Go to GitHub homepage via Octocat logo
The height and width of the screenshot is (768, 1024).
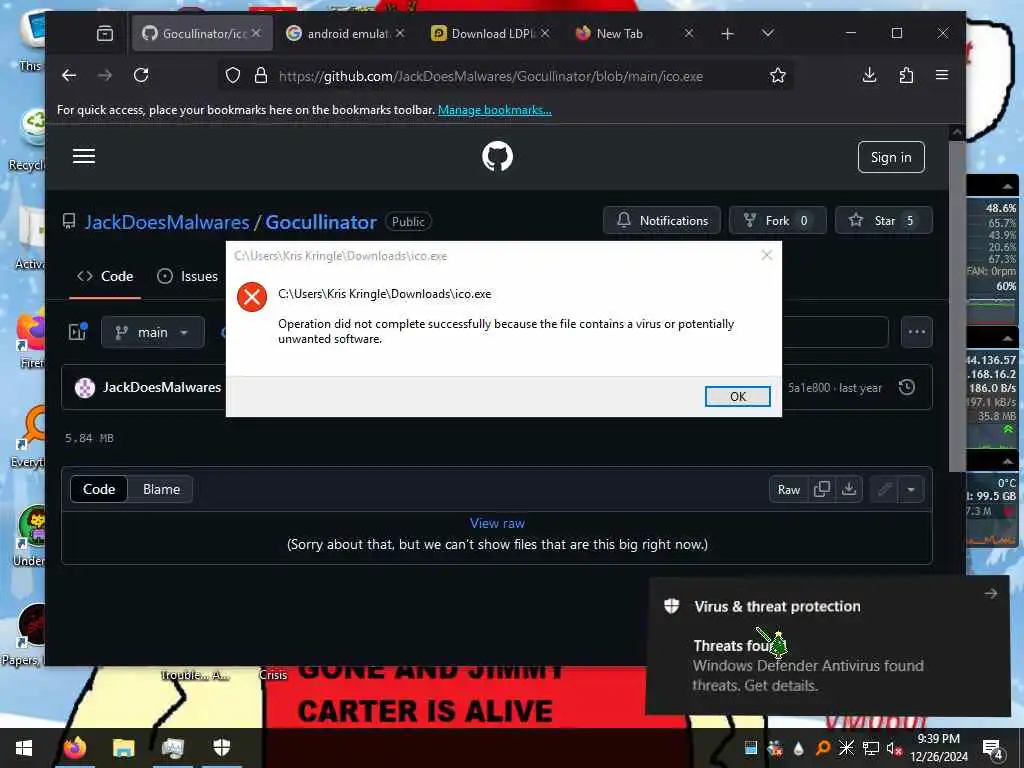(x=497, y=157)
